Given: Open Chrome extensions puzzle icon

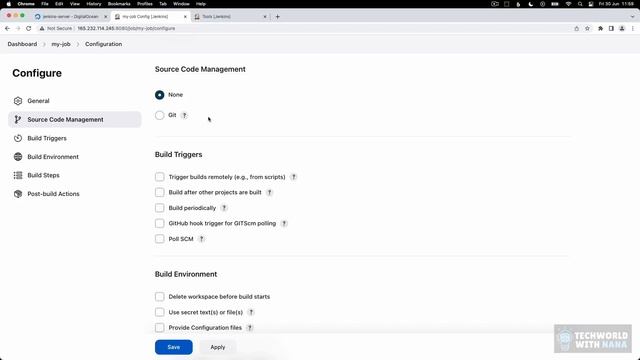Looking at the screenshot, I should click(x=600, y=29).
